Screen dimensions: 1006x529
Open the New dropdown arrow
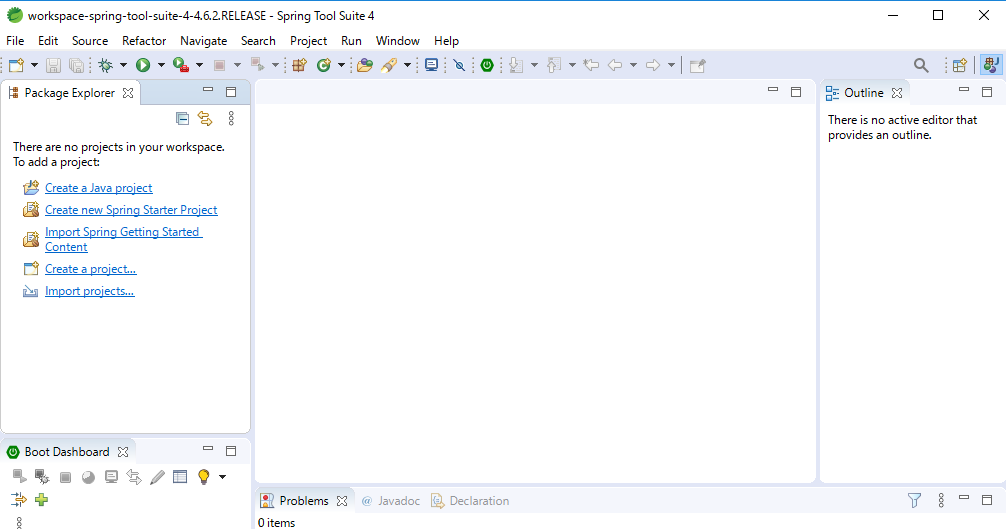[x=34, y=65]
